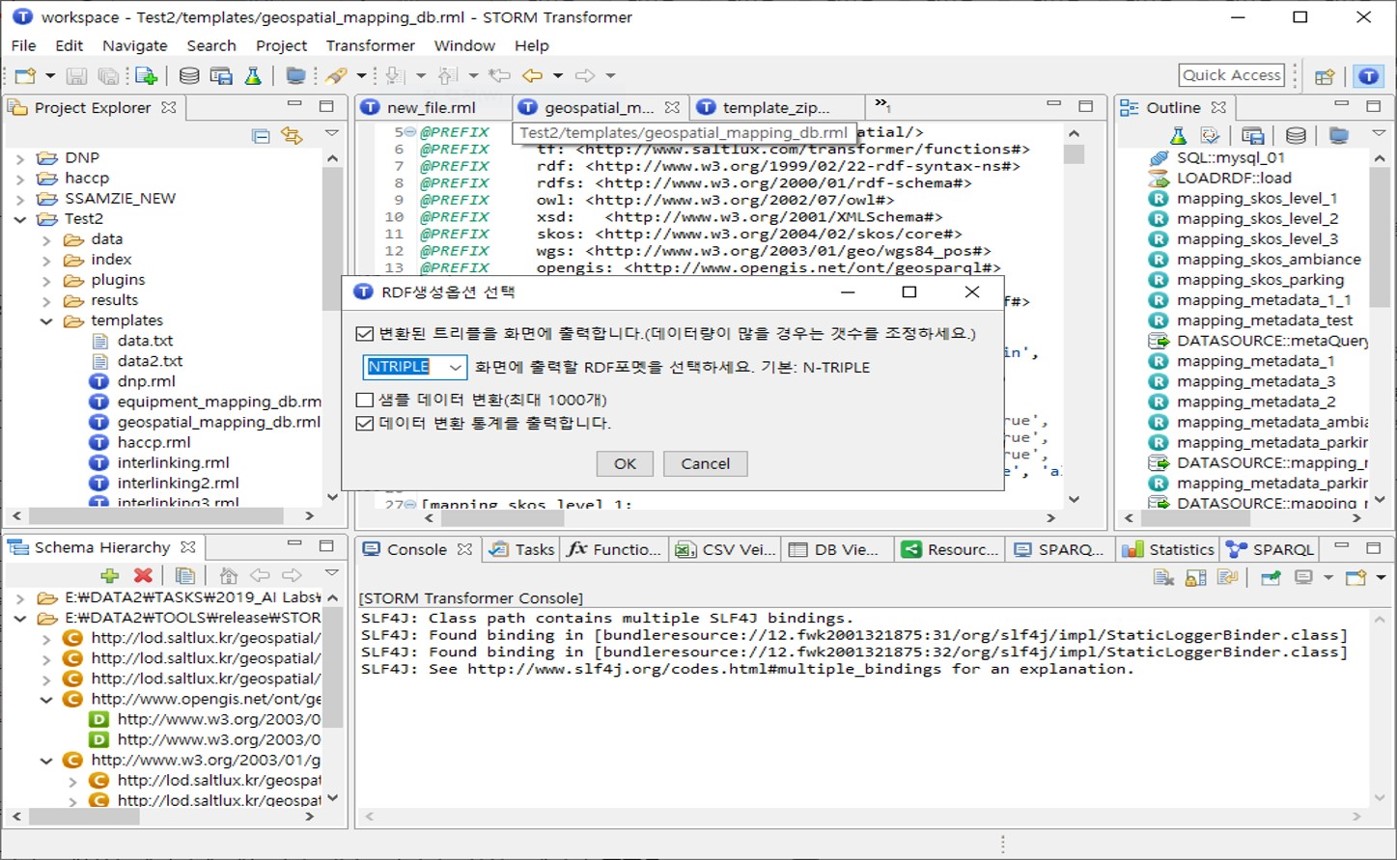The width and height of the screenshot is (1397, 860).
Task: Click the blue monitor folder icon in main toolbar
Action: coord(295,75)
